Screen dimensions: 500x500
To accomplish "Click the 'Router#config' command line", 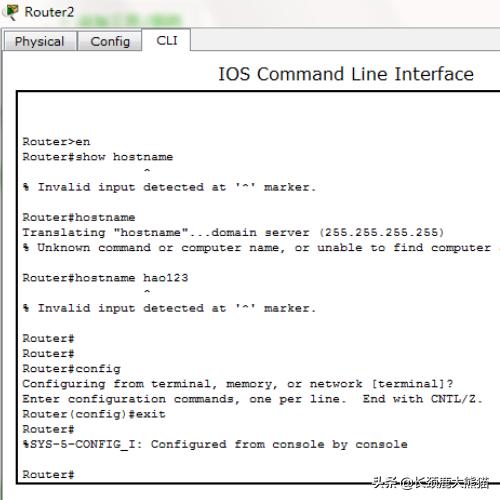I will pyautogui.click(x=71, y=369).
